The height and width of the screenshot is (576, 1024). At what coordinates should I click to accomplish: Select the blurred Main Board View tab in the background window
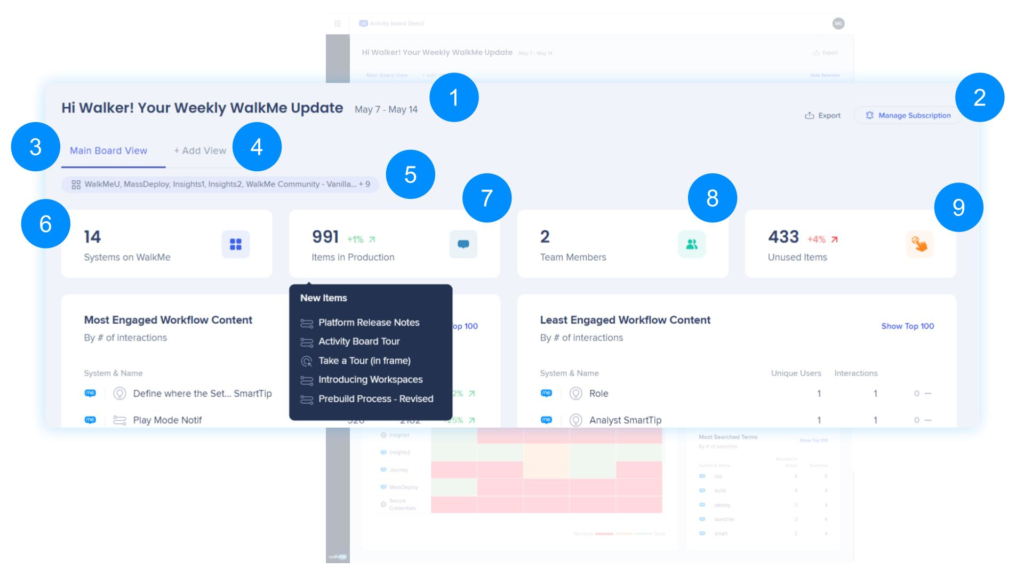tap(387, 75)
